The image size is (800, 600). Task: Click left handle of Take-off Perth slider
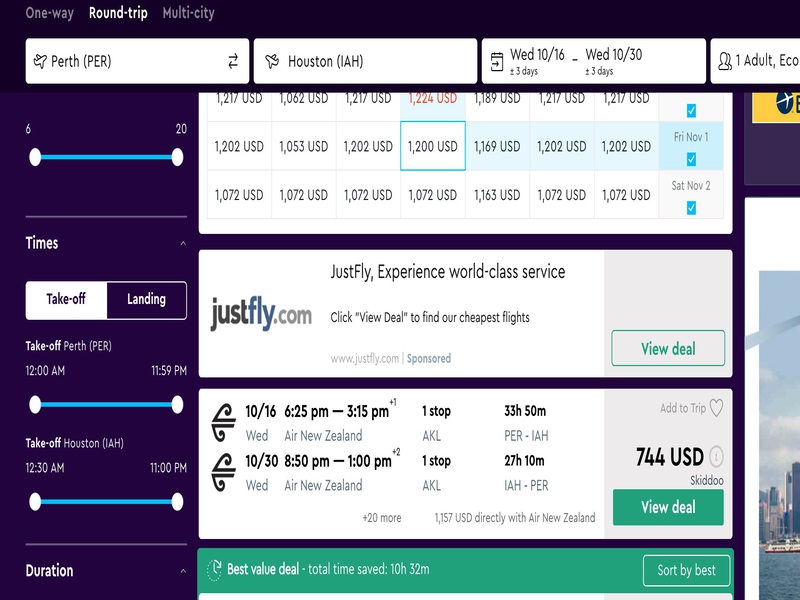(35, 405)
